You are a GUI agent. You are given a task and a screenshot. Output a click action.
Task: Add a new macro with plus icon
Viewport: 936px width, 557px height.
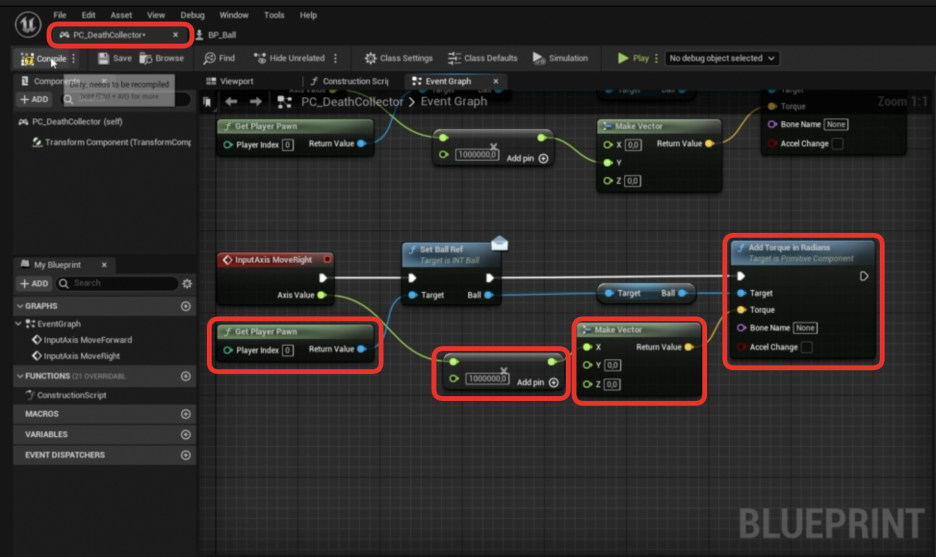coord(186,414)
